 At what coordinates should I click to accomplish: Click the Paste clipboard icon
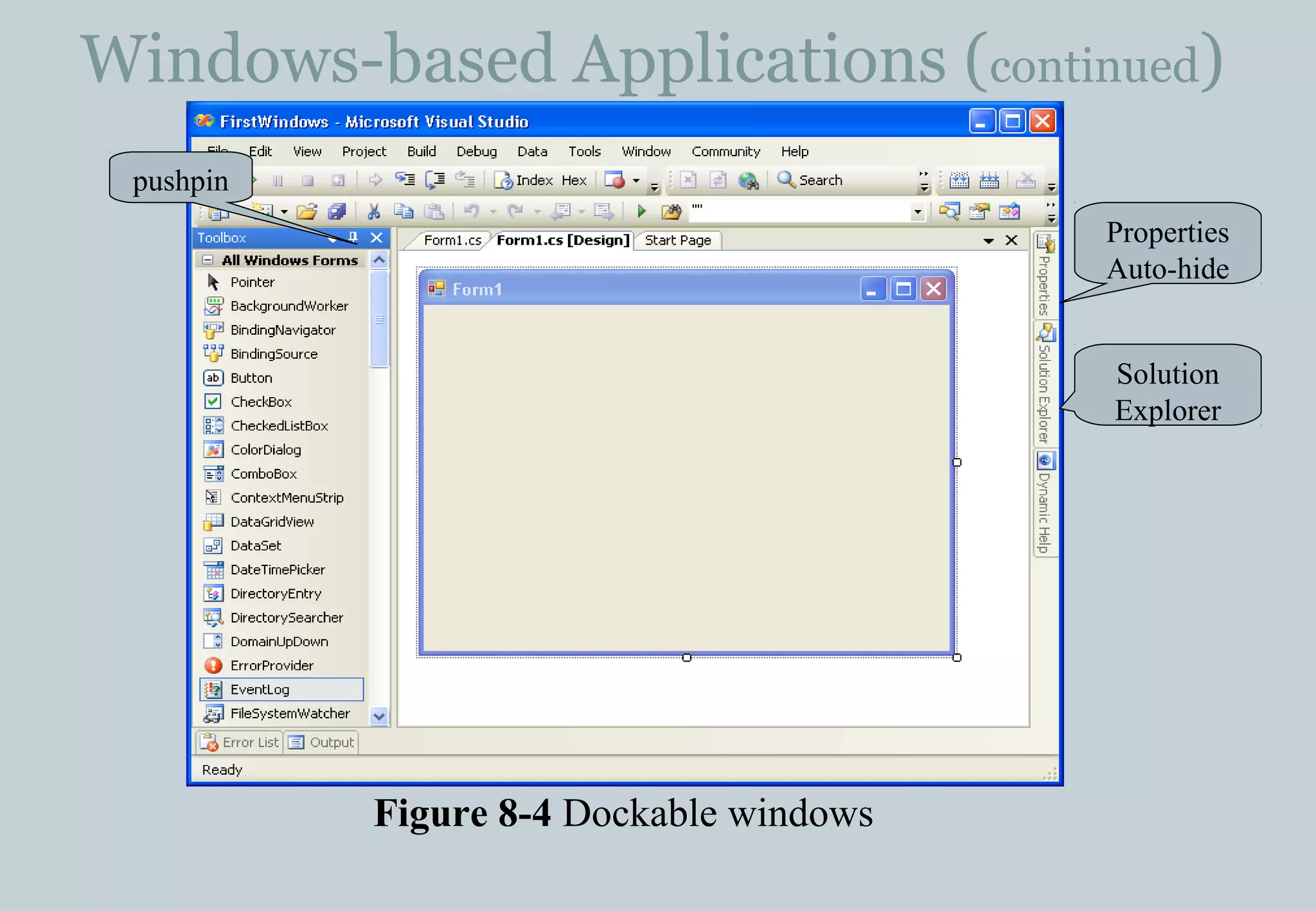(x=434, y=211)
